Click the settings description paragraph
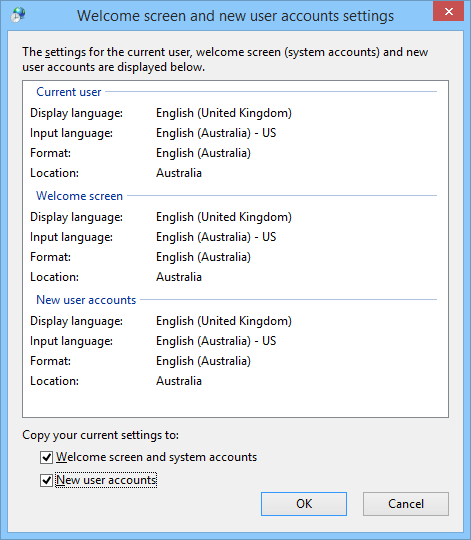The width and height of the screenshot is (471, 540). (225, 59)
